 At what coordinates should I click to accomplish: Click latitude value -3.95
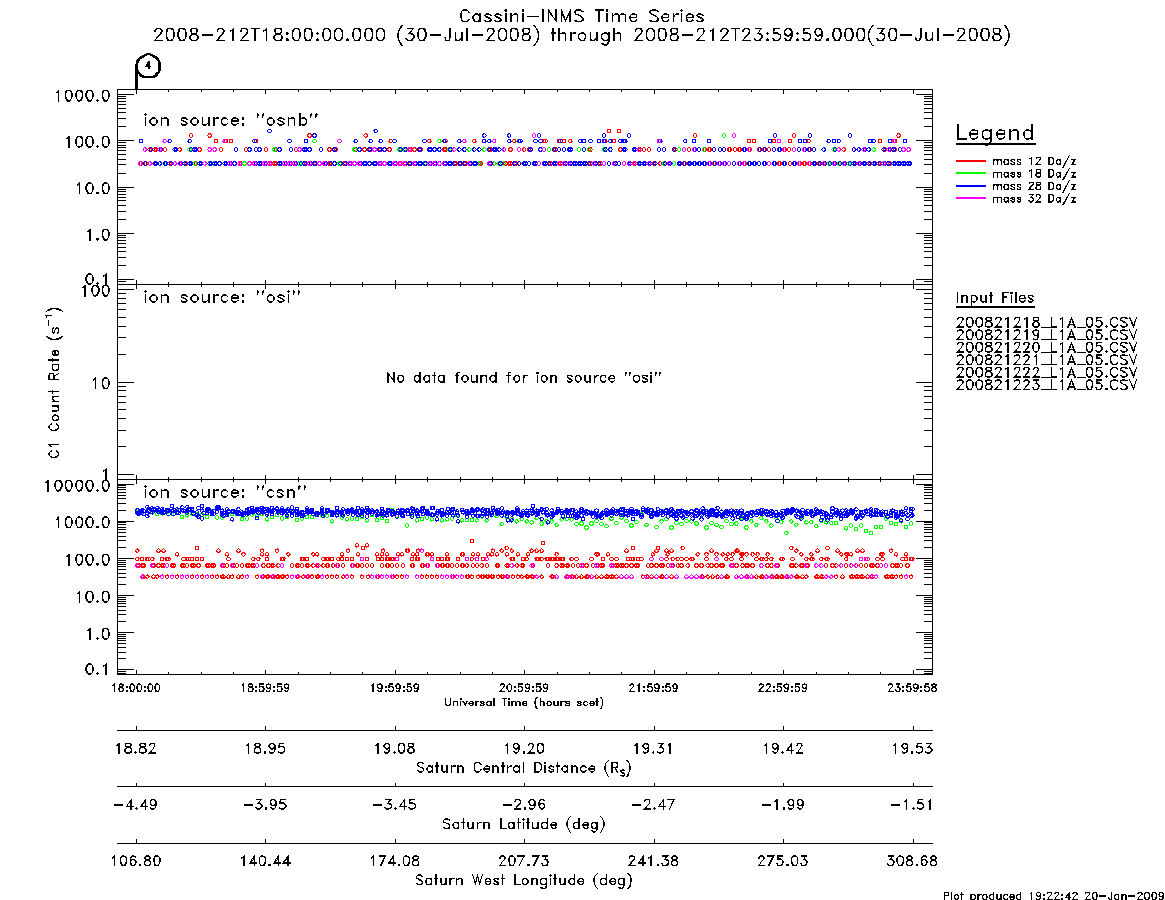point(265,805)
